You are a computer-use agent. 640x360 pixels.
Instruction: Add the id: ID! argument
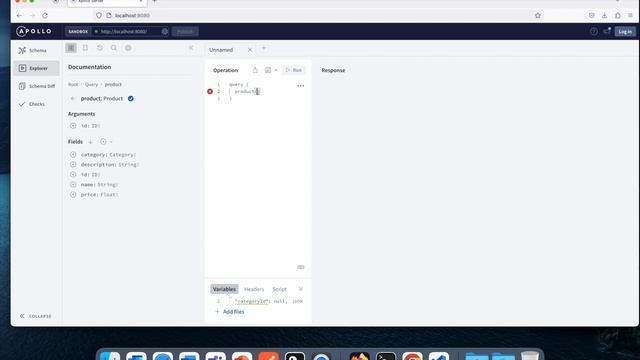tap(73, 126)
